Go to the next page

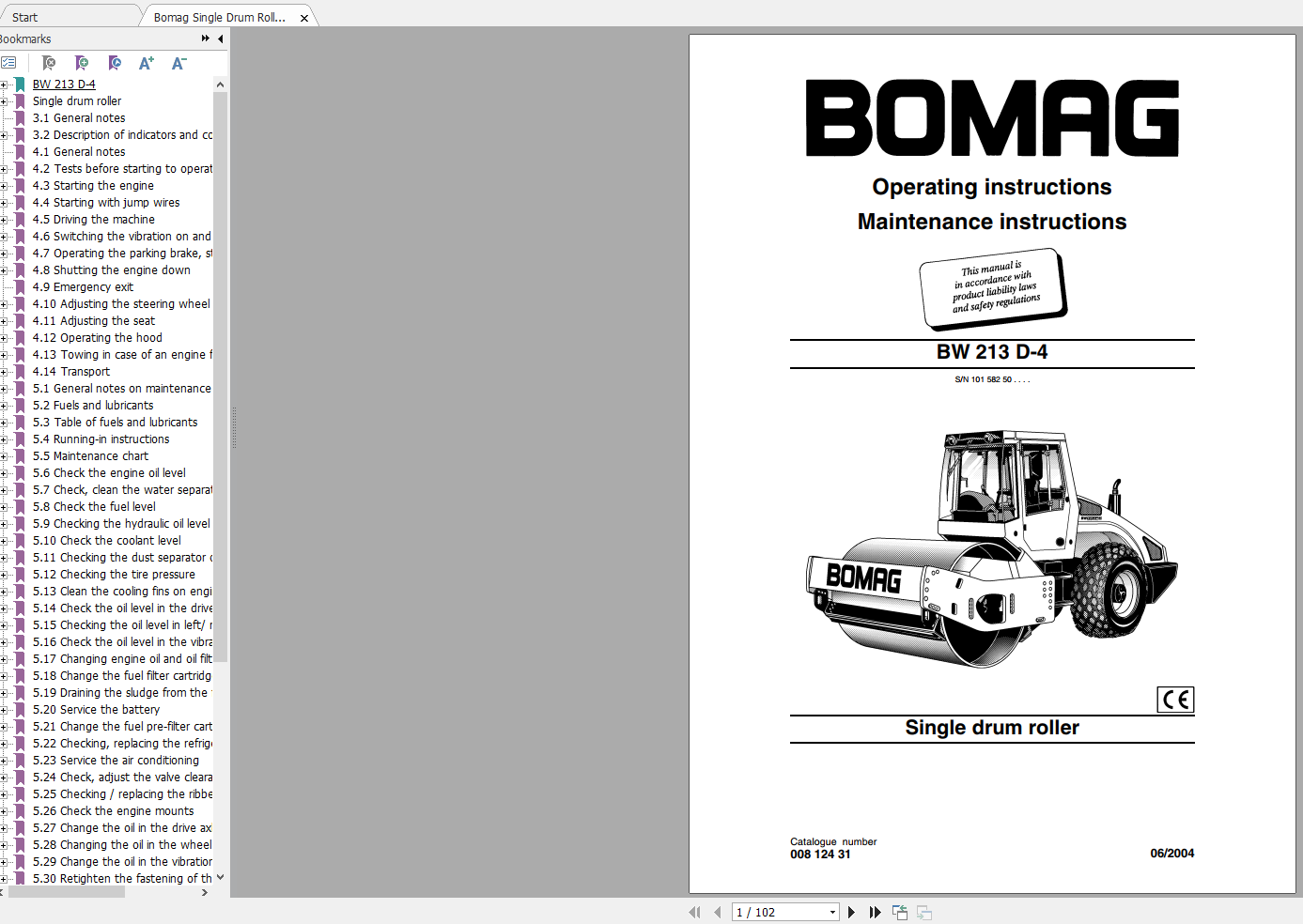point(852,912)
